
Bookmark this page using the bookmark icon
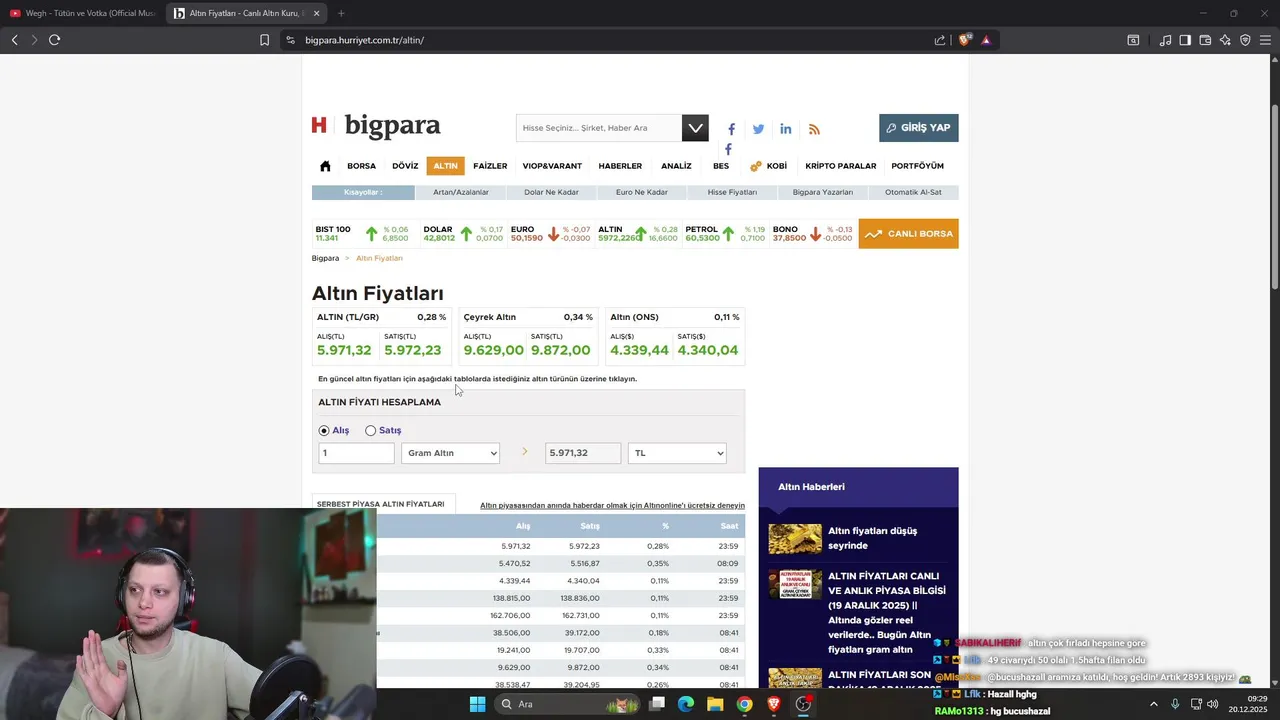point(264,40)
